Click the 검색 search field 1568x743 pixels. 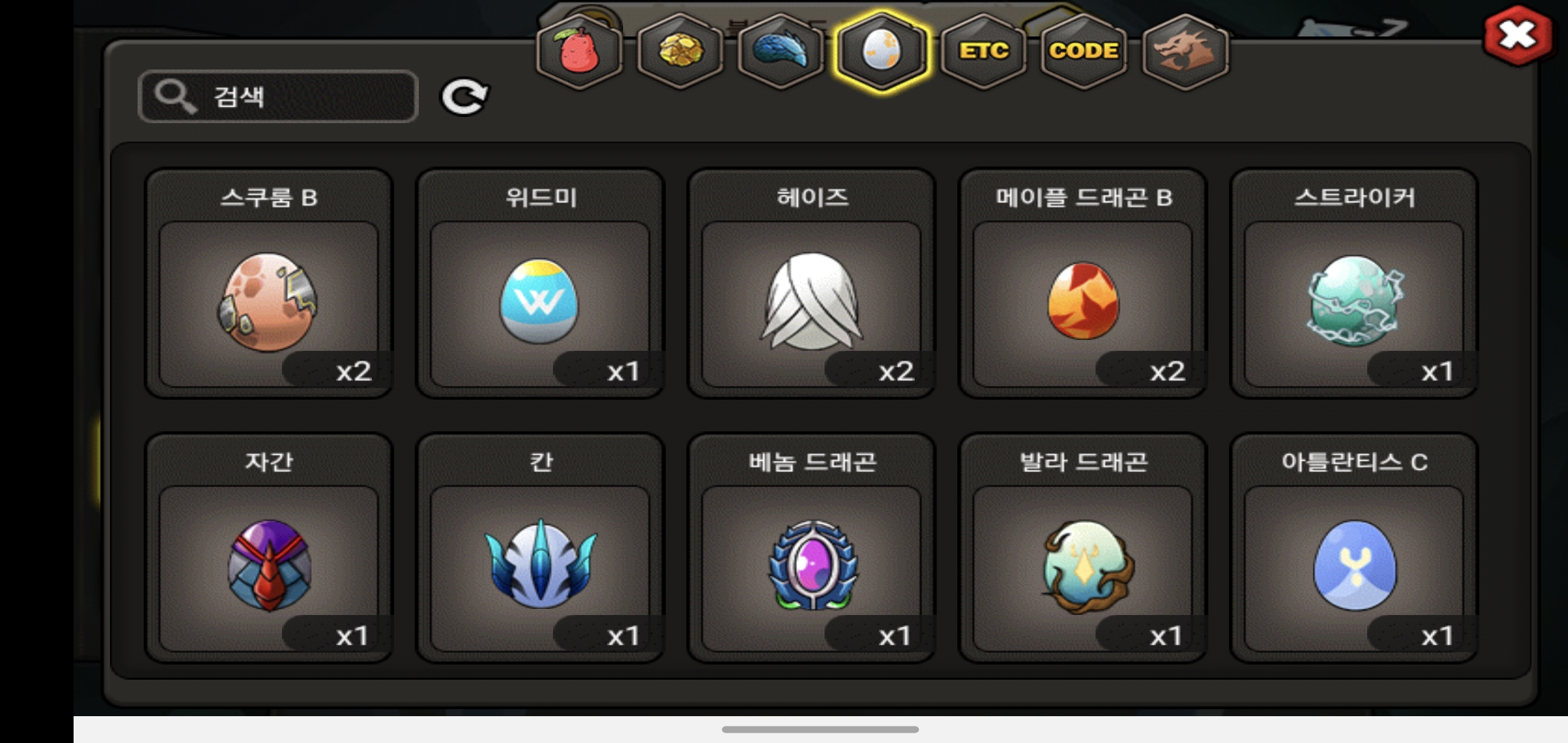pyautogui.click(x=279, y=96)
